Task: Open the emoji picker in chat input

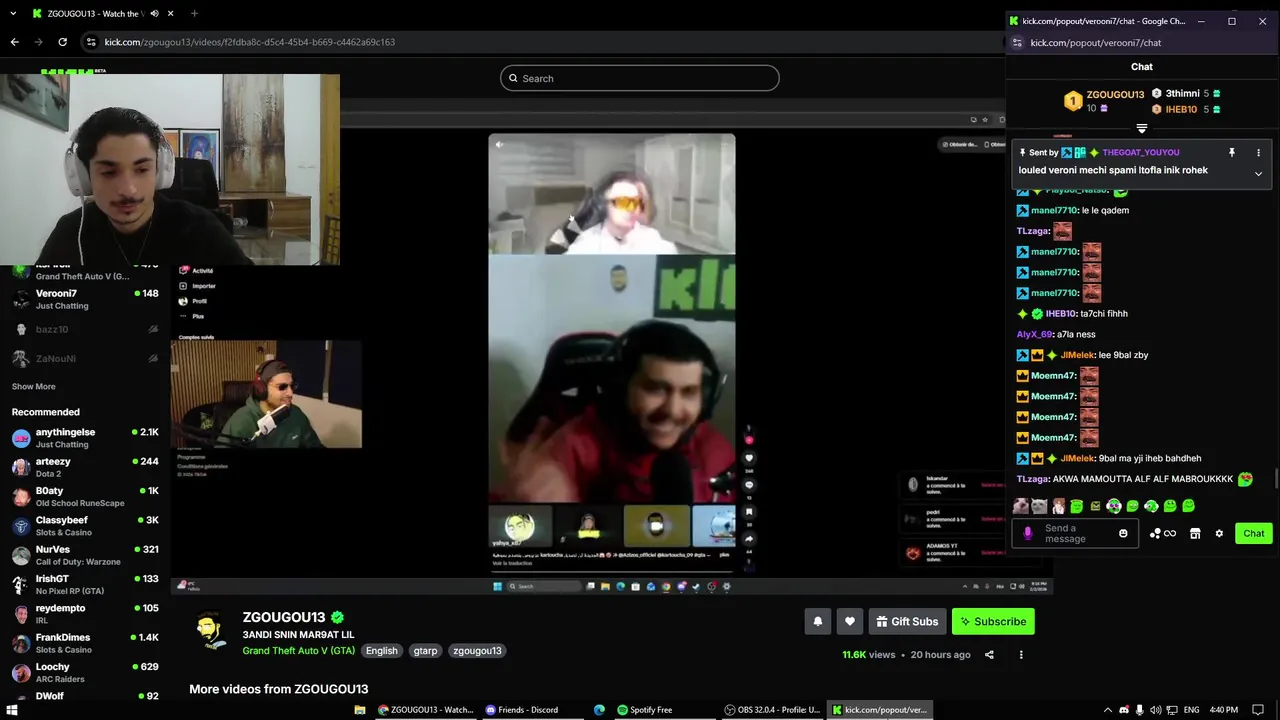Action: [x=1123, y=534]
